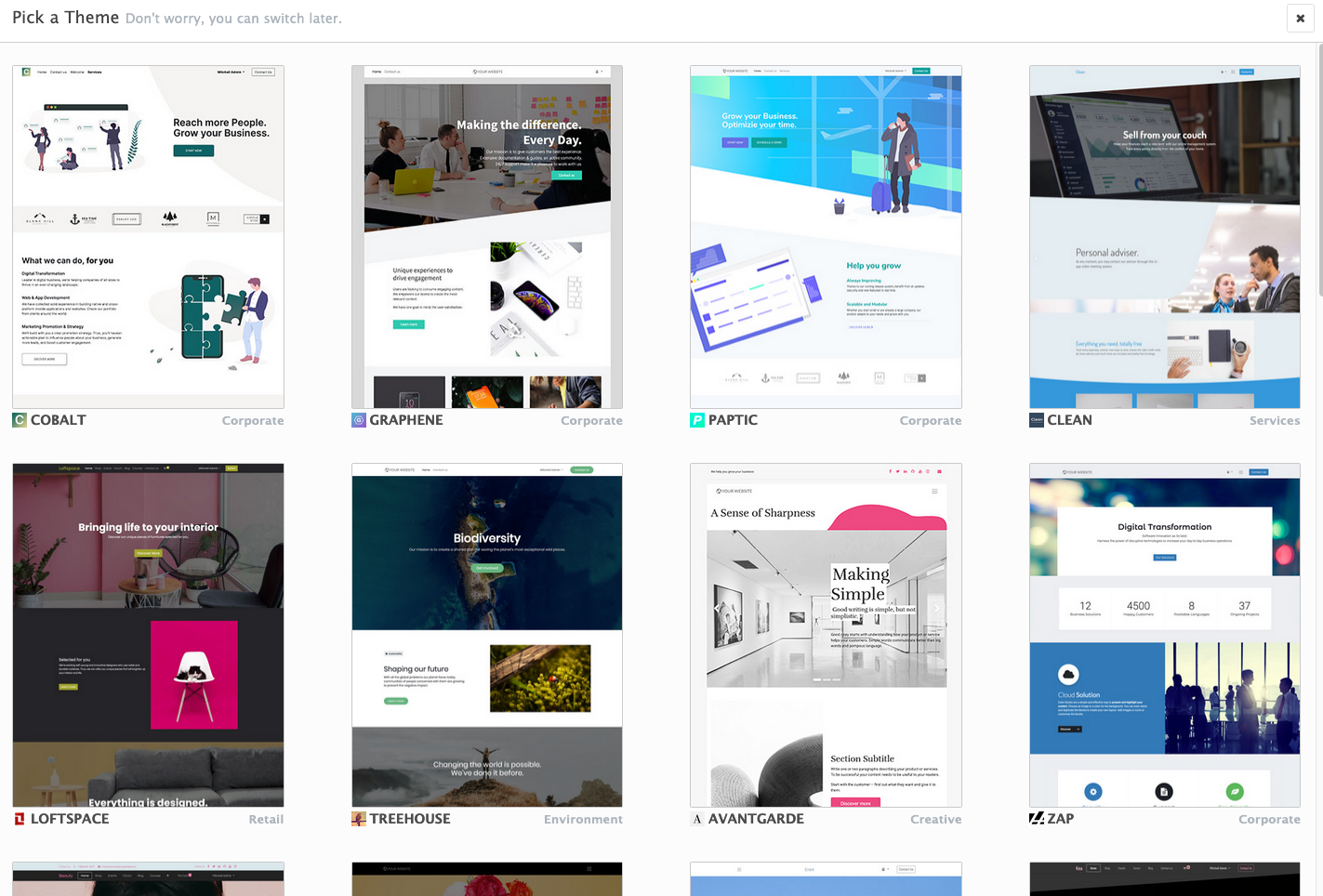Click the next arrow on the AVANTGARDE preview
Screen dimensions: 1323x896
click(936, 608)
